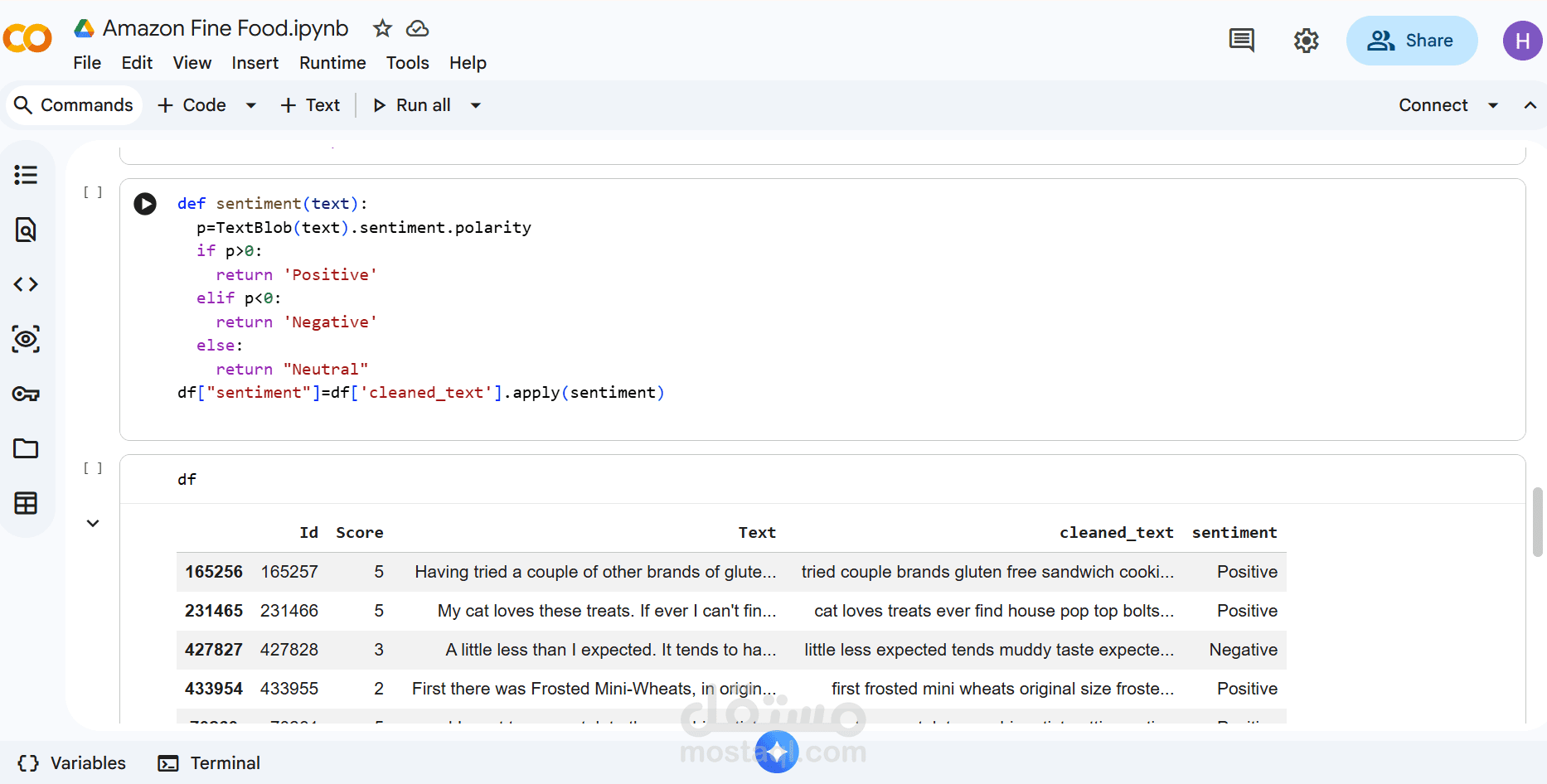Open the Runtime menu
This screenshot has width=1547, height=784.
pyautogui.click(x=332, y=63)
